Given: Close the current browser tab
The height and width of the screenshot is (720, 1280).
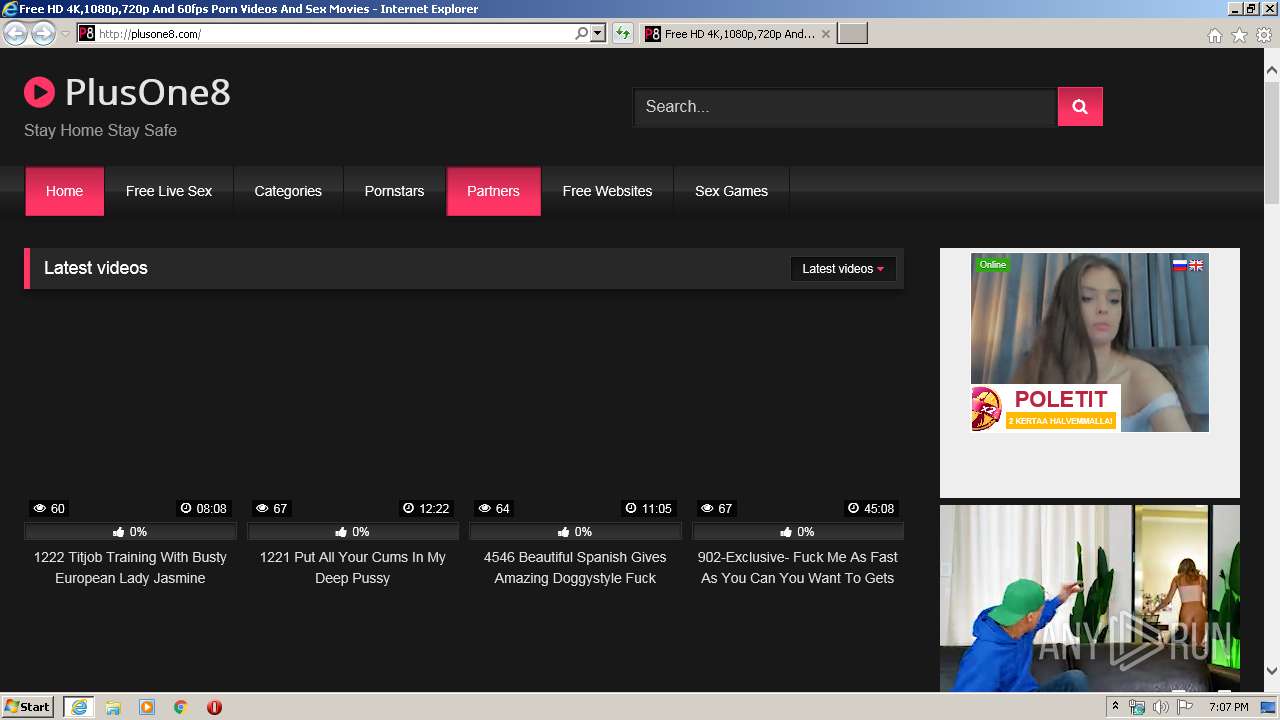Looking at the screenshot, I should 825,34.
